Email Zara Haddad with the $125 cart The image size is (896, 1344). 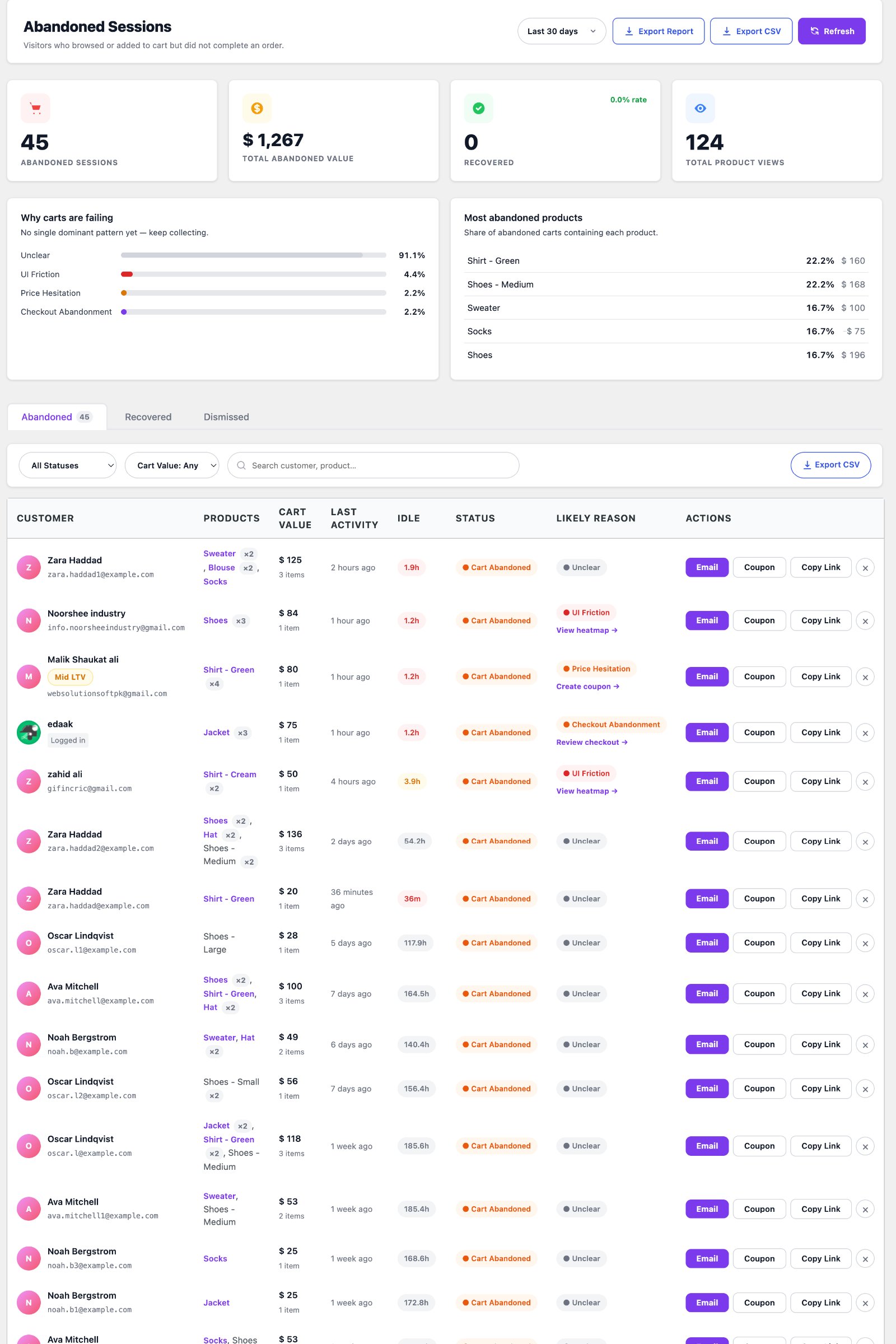[x=707, y=567]
